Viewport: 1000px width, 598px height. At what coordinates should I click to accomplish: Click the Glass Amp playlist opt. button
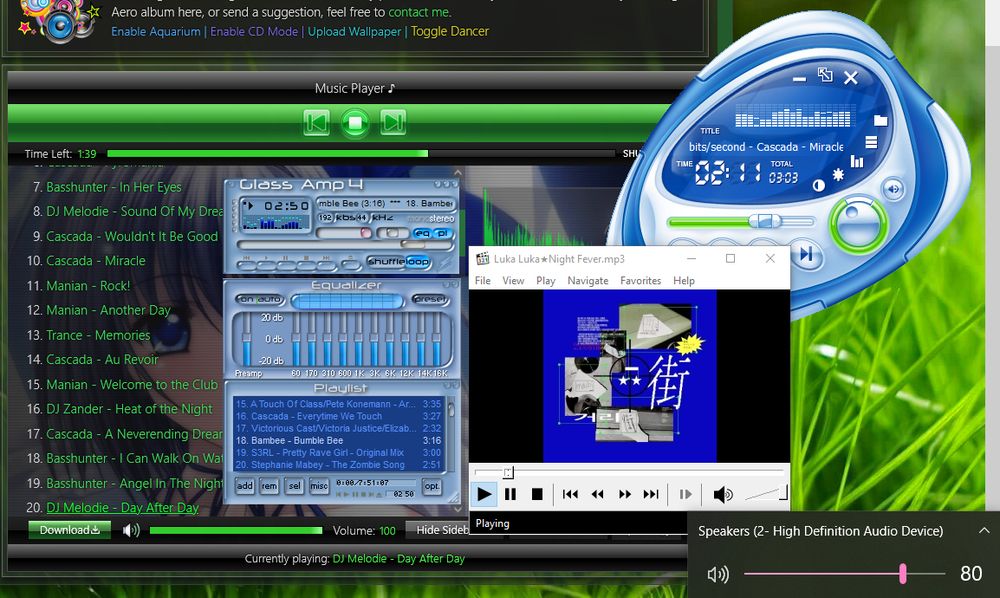(432, 486)
